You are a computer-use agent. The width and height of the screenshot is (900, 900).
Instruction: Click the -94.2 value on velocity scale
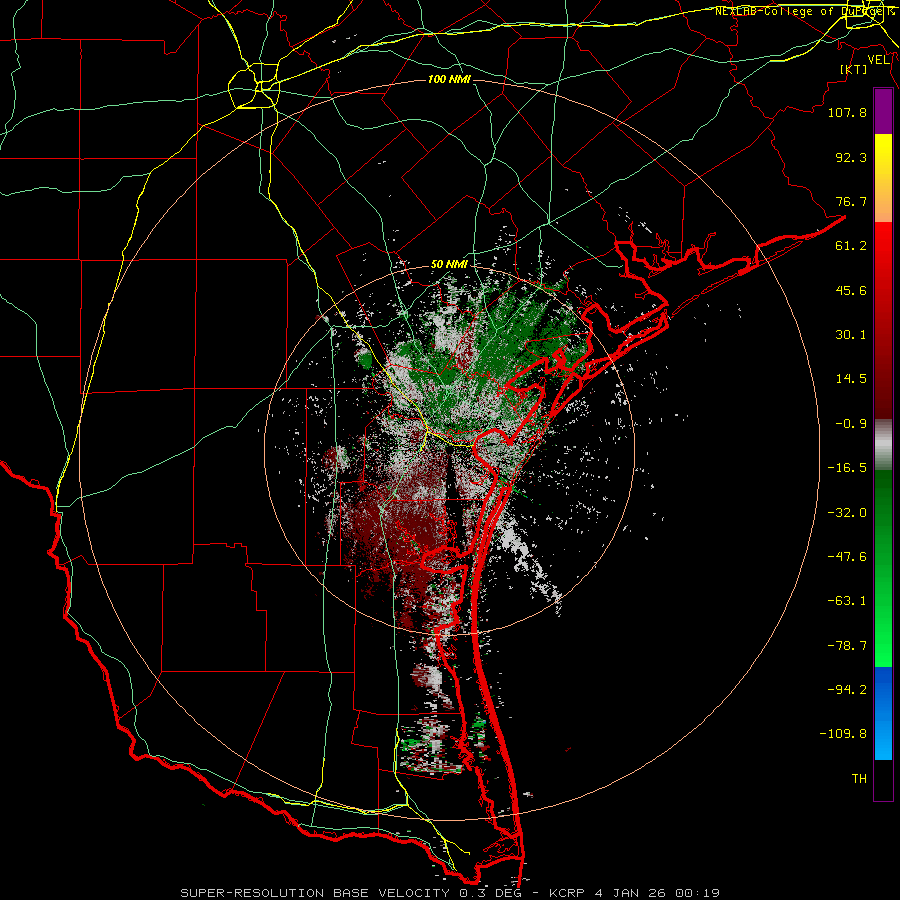coord(847,689)
